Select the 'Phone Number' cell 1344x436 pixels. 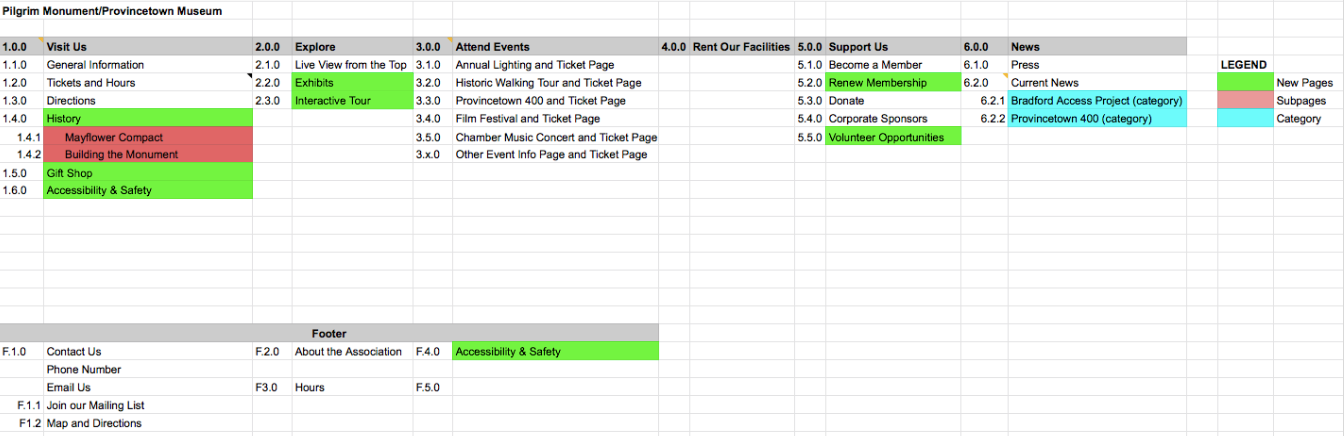[148, 370]
